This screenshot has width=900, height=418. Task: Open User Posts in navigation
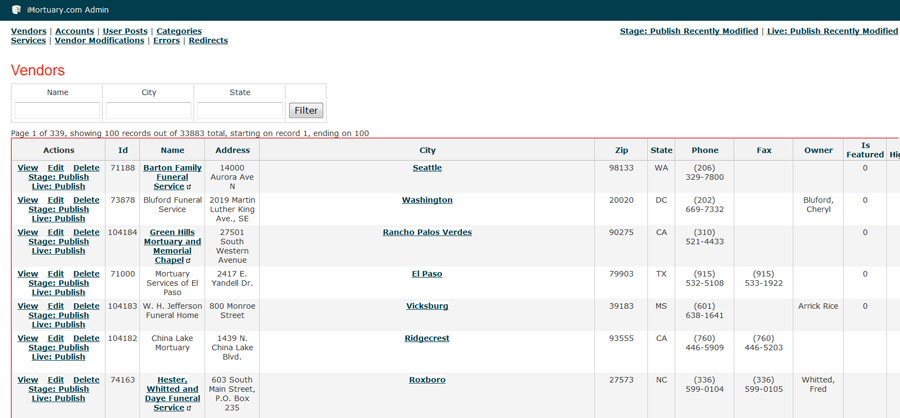(125, 31)
